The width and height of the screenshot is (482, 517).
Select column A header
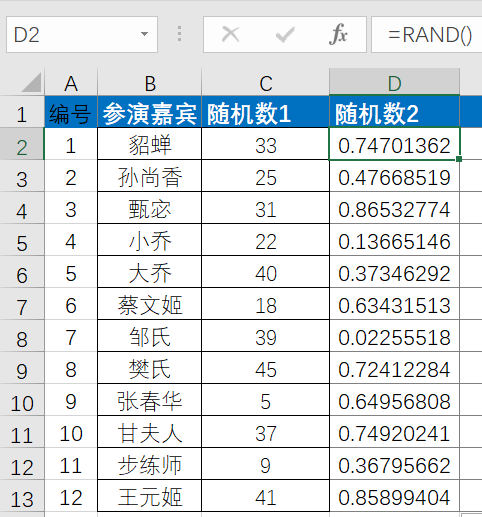[x=71, y=82]
